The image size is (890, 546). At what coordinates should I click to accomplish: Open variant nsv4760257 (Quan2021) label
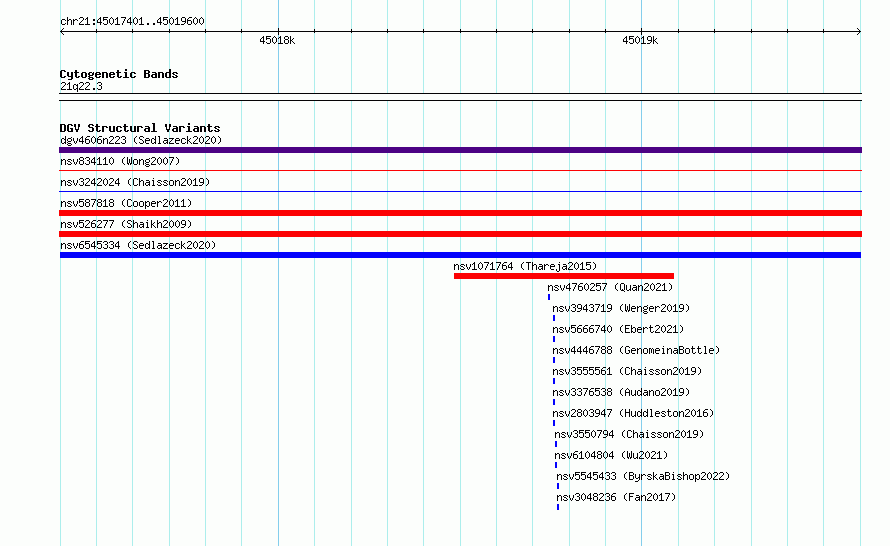tap(610, 287)
